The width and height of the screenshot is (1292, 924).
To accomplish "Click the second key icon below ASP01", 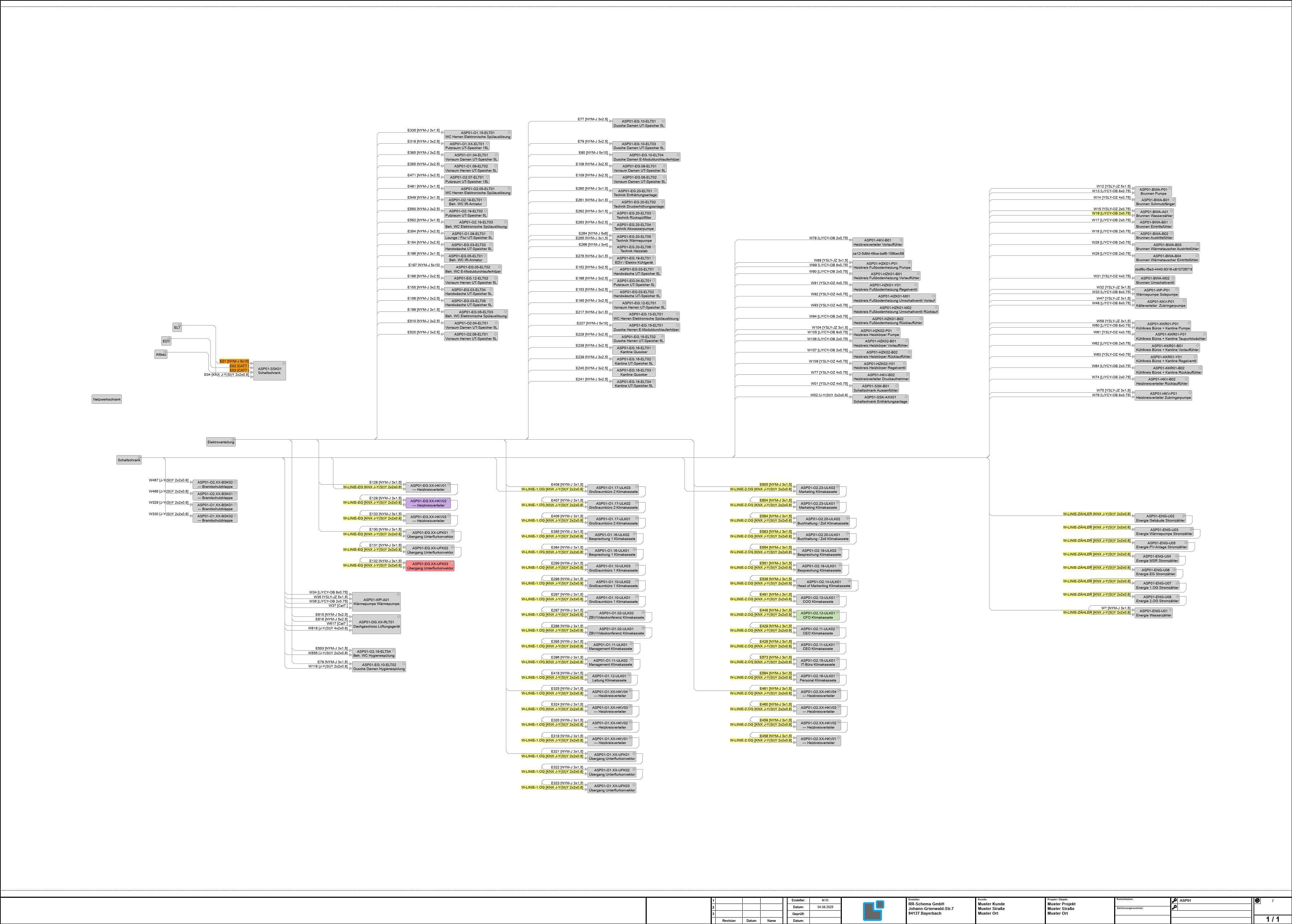I will pos(1174,907).
